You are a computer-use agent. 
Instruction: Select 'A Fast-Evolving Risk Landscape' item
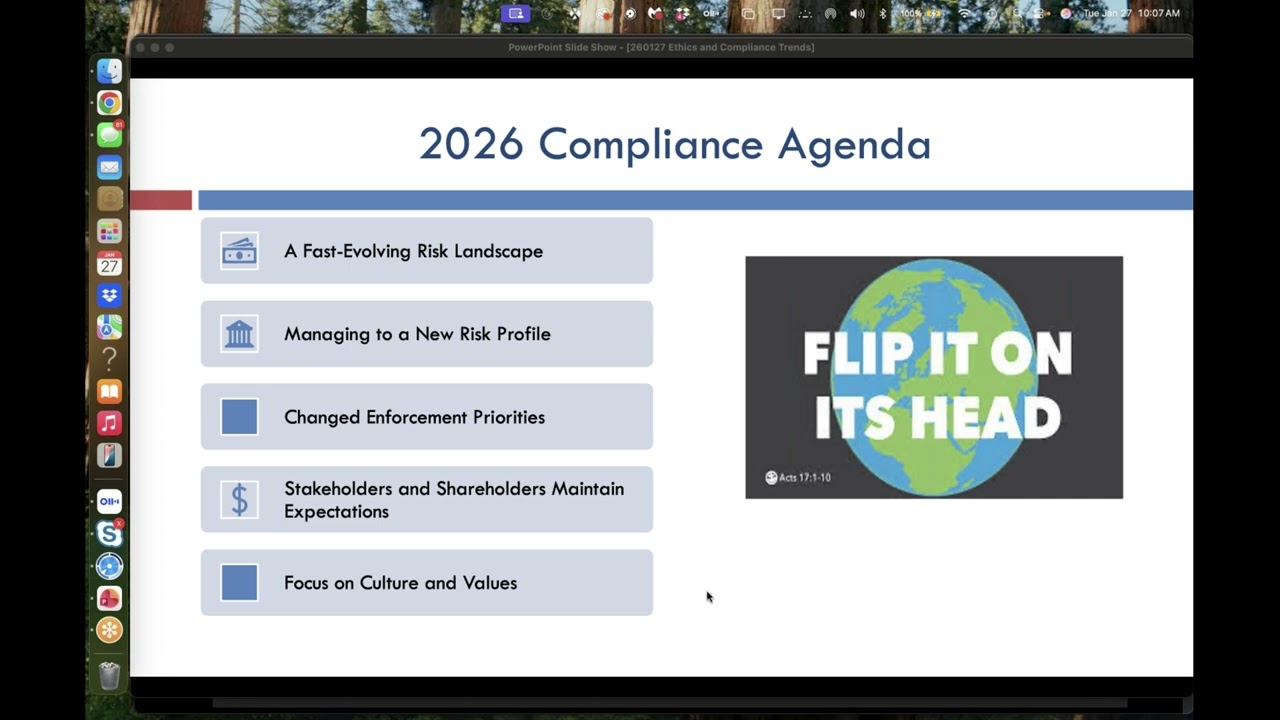click(x=427, y=251)
